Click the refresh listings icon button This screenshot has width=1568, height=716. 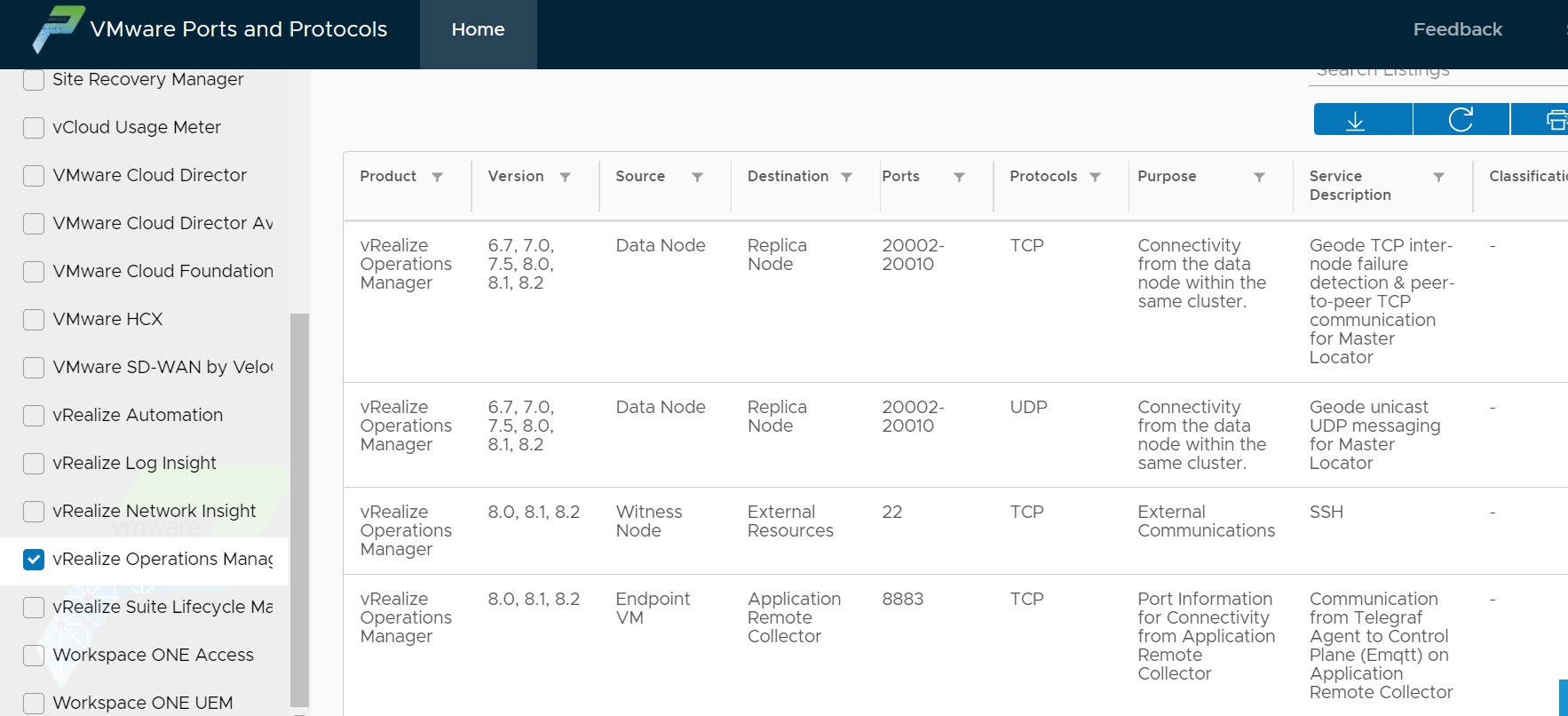[x=1461, y=120]
